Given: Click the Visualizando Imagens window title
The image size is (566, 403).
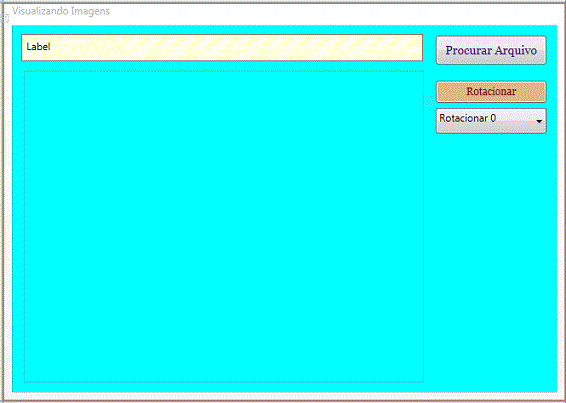Looking at the screenshot, I should click(61, 11).
